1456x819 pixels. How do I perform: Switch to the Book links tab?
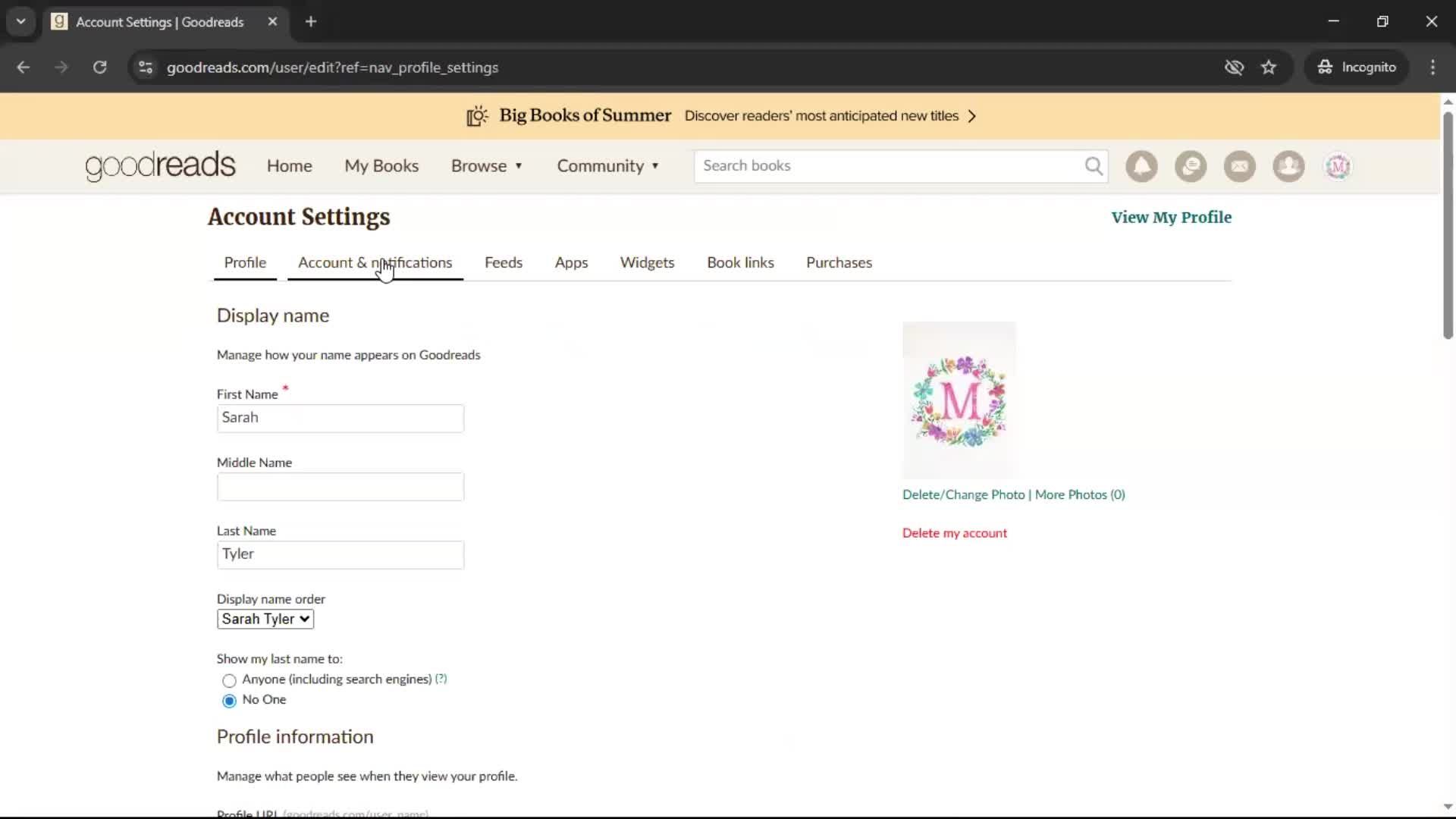click(x=741, y=262)
